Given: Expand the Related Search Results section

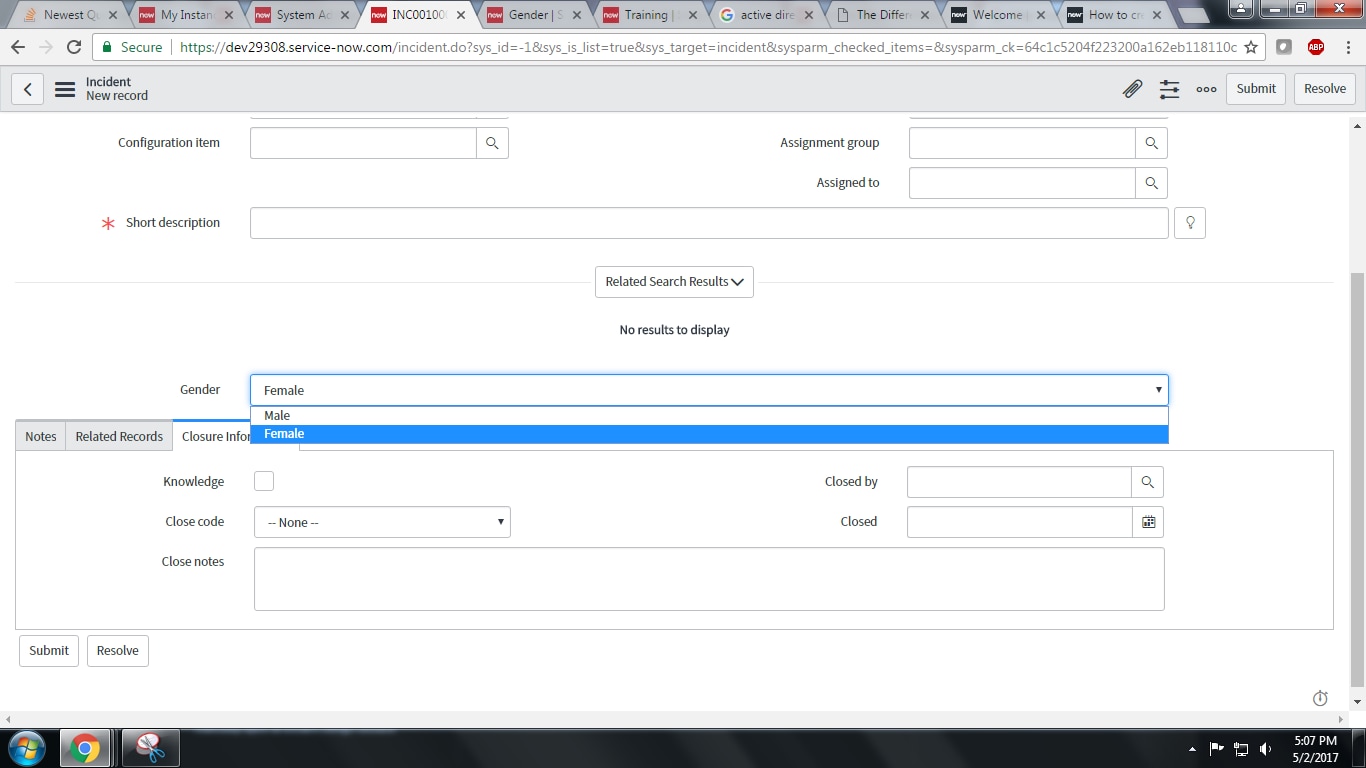Looking at the screenshot, I should click(674, 282).
